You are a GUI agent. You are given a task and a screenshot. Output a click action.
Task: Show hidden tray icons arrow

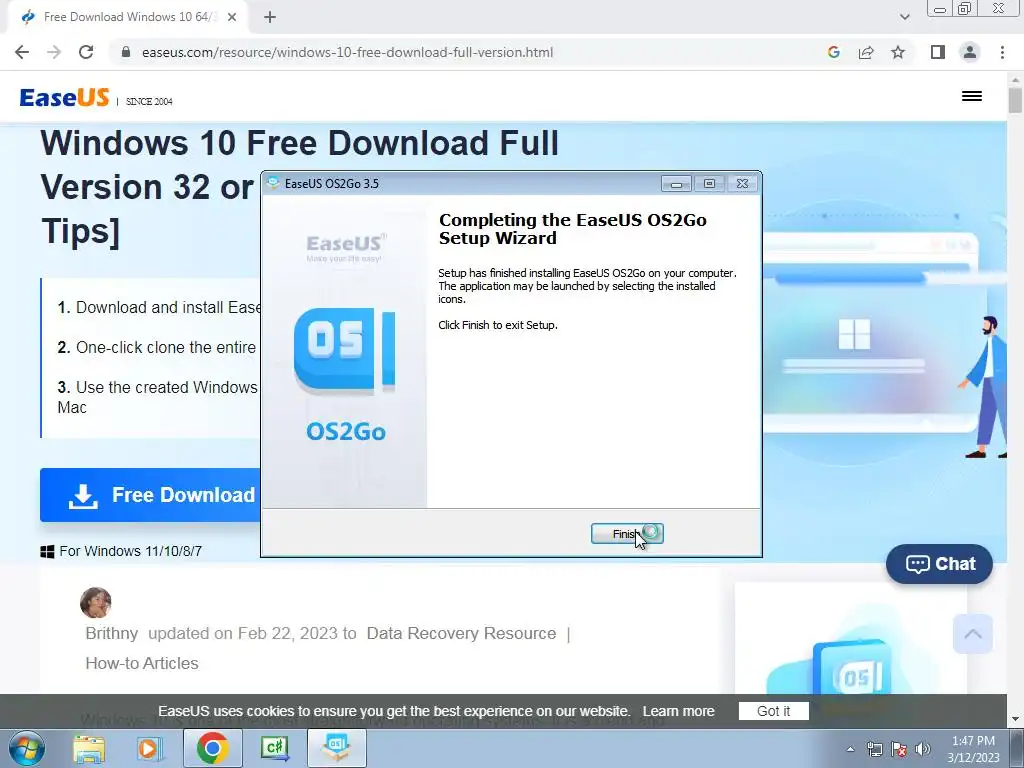point(850,749)
